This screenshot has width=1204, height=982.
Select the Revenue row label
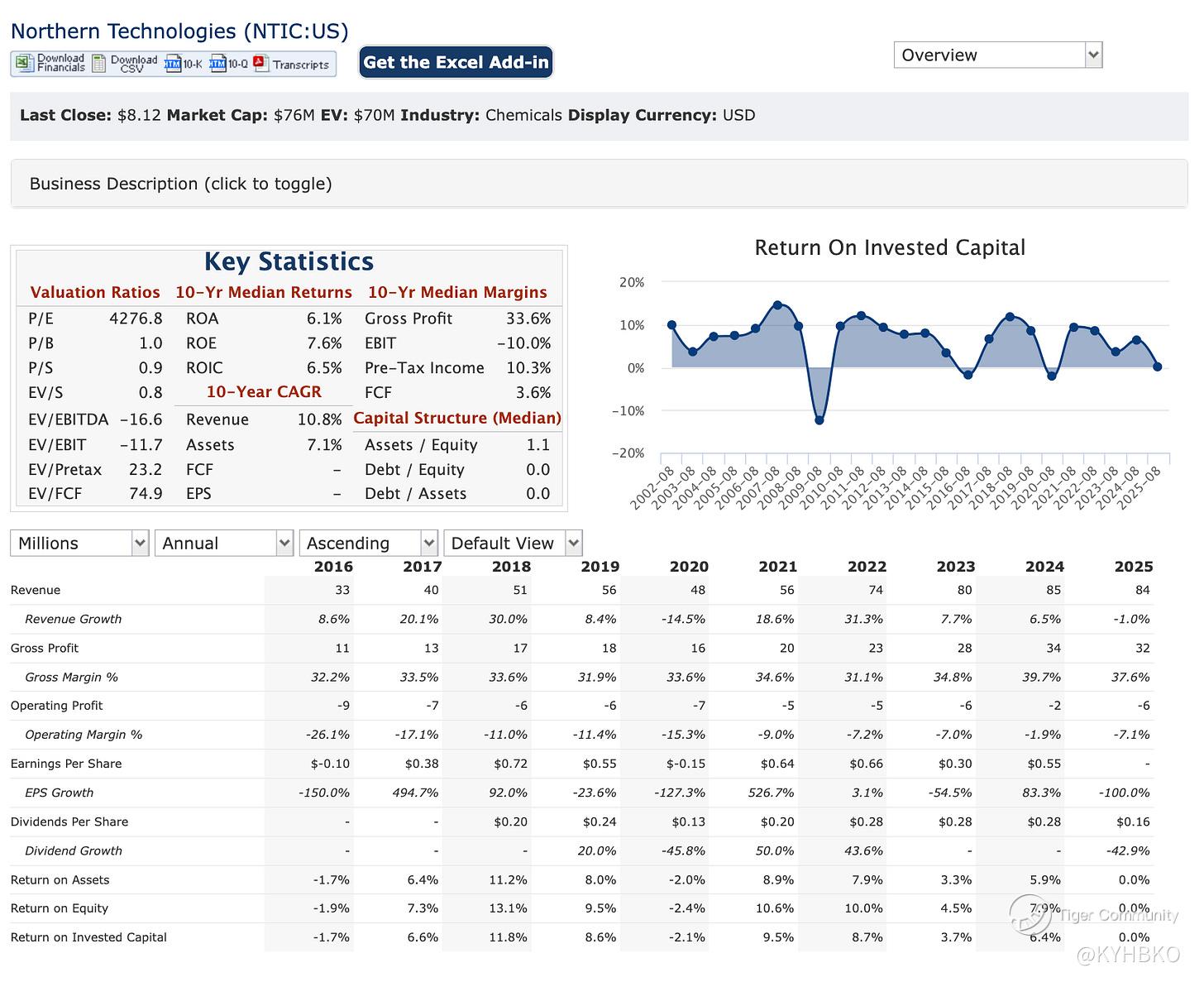36,590
